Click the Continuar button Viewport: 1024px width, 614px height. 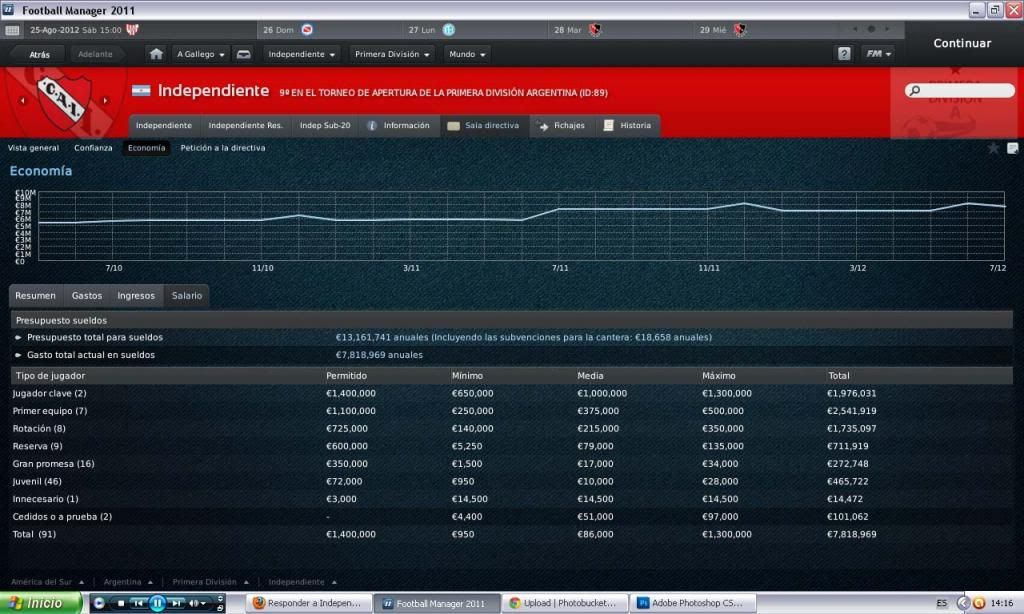point(962,43)
